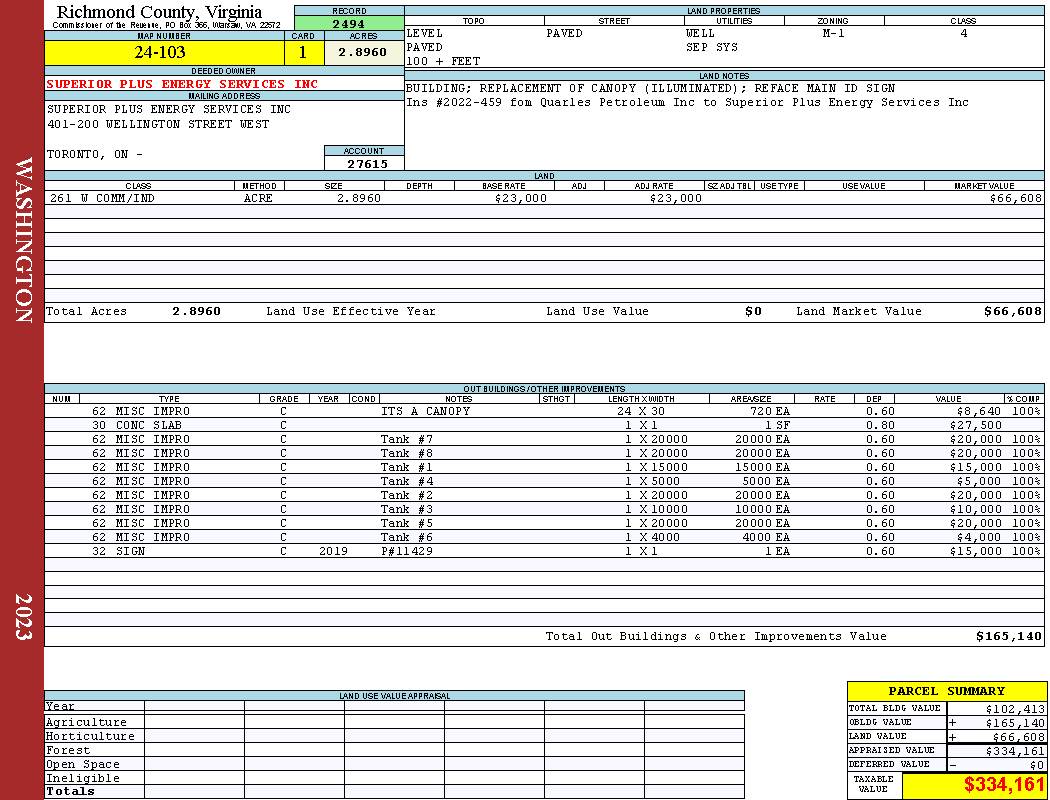Select topo entry 100 + FEET

pos(443,62)
